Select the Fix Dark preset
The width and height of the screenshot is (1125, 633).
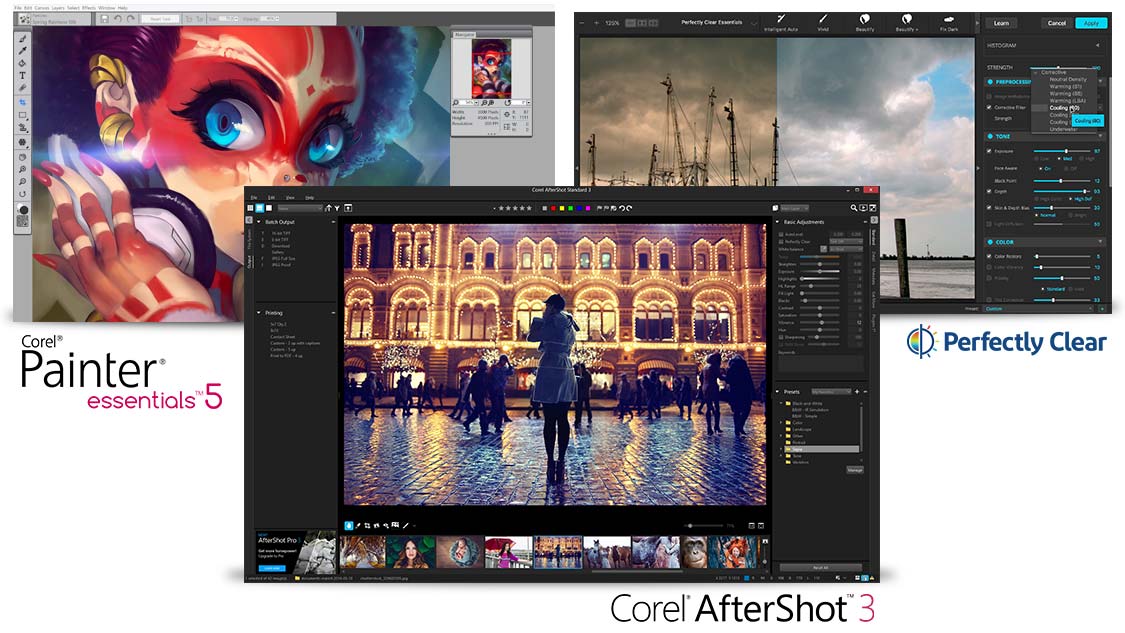pos(946,21)
